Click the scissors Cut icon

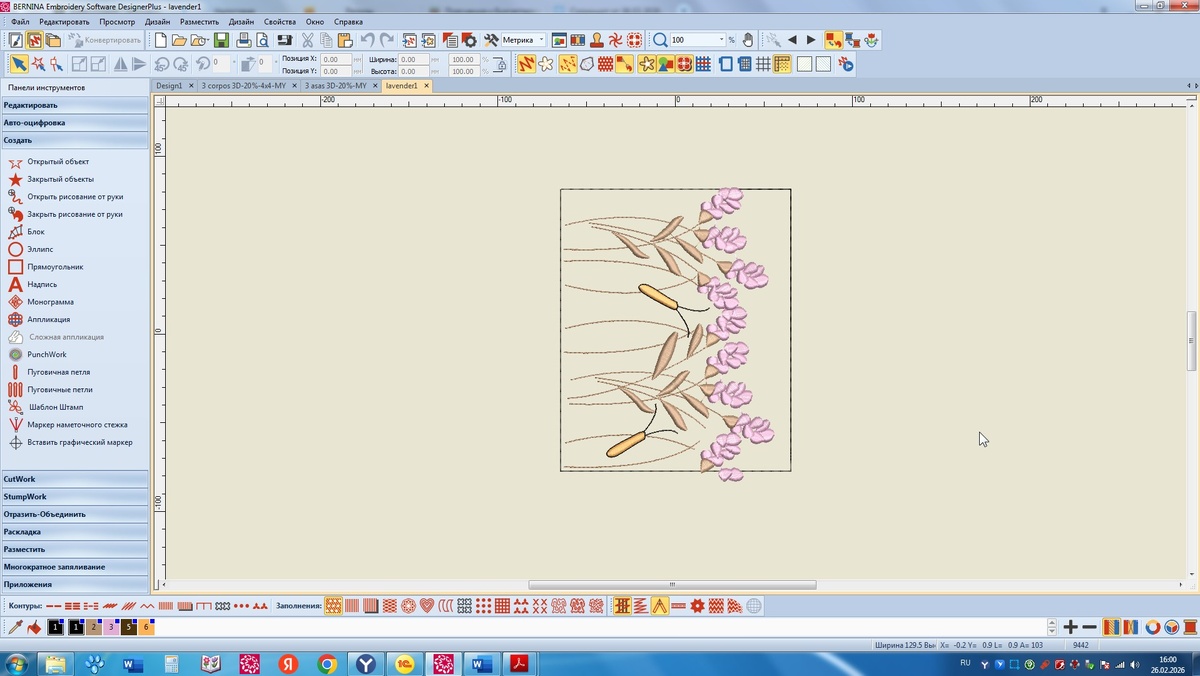tap(308, 40)
